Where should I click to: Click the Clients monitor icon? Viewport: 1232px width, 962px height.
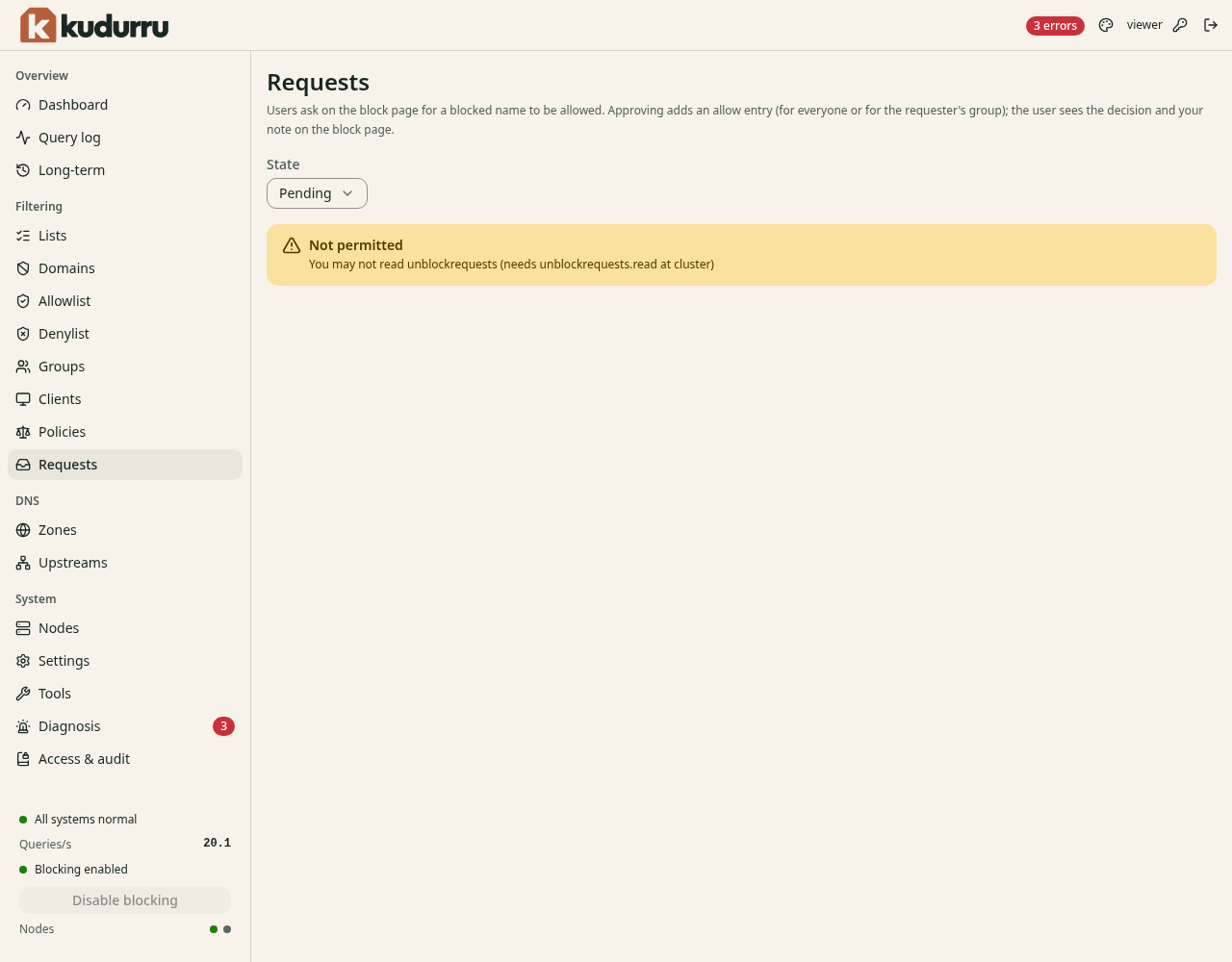coord(23,399)
